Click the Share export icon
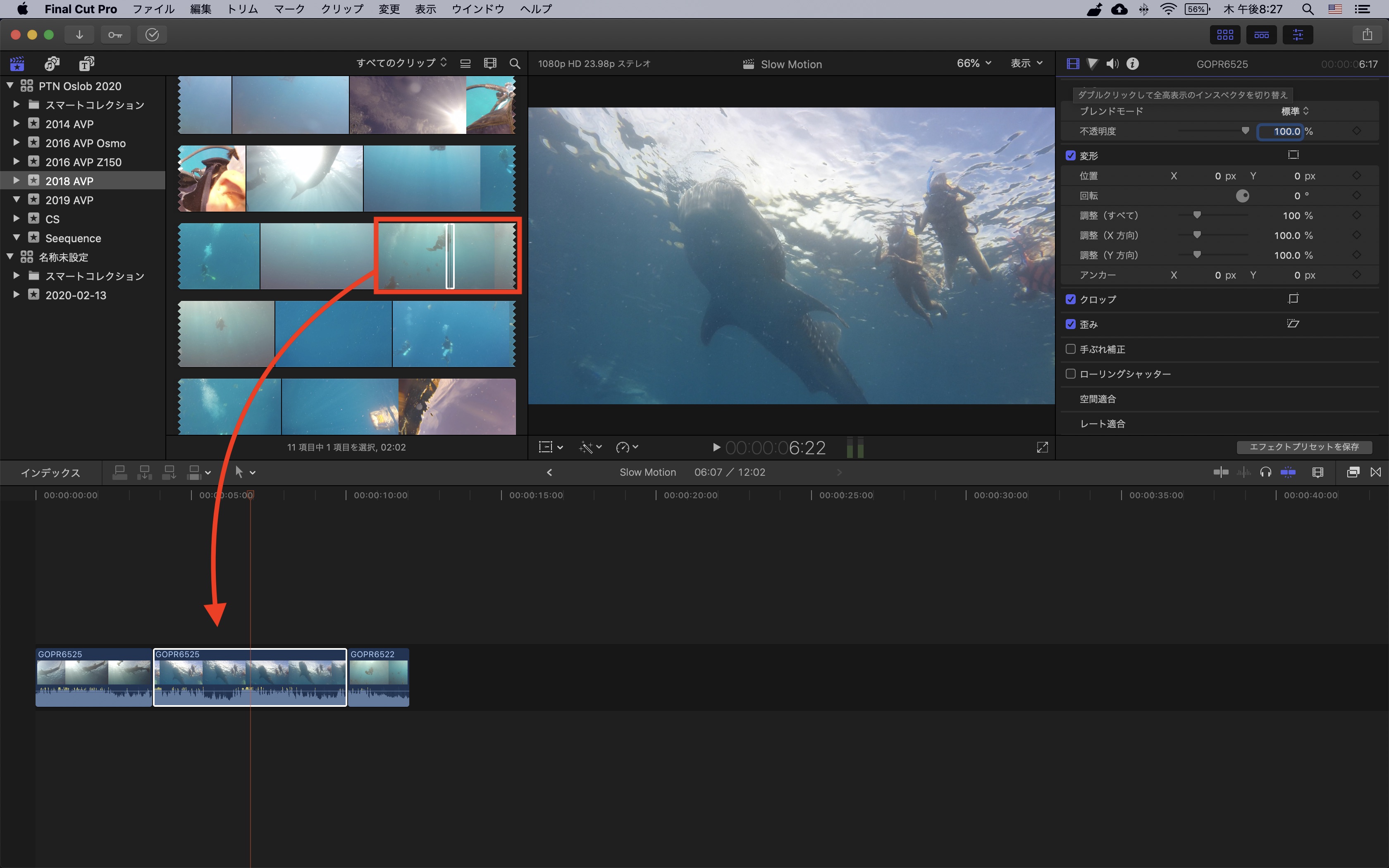Screen dimensions: 1389x868 [1367, 34]
